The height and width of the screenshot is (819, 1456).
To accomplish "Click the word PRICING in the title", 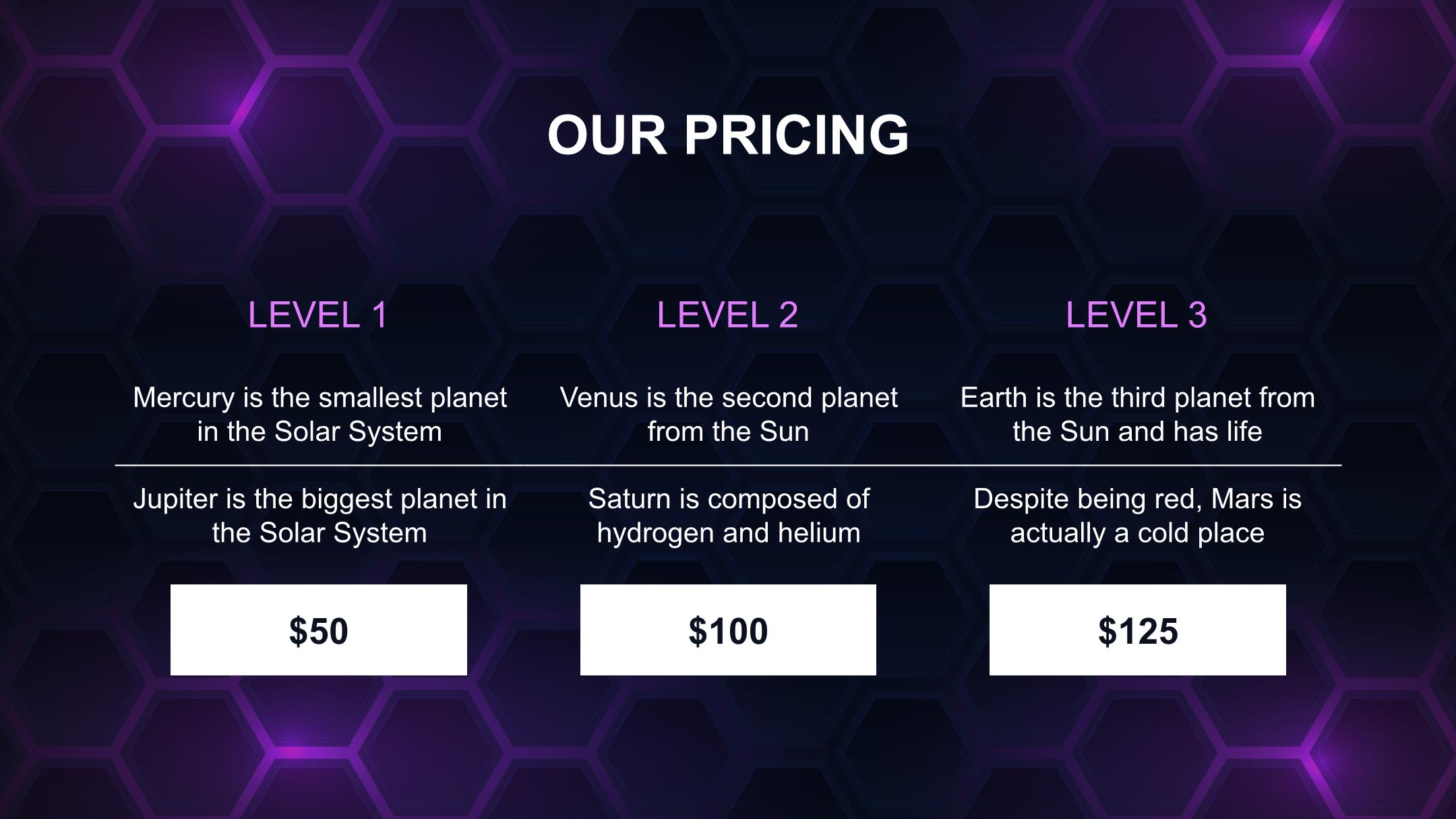I will coord(797,135).
